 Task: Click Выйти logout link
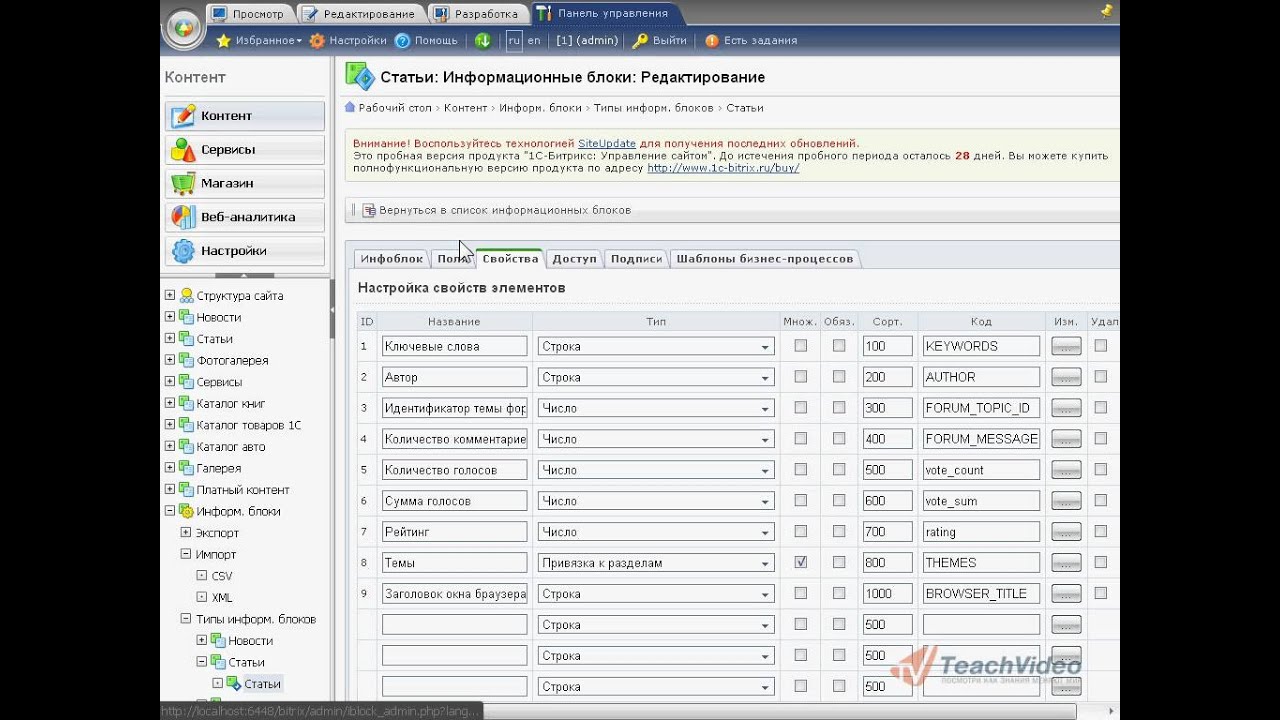pyautogui.click(x=670, y=41)
